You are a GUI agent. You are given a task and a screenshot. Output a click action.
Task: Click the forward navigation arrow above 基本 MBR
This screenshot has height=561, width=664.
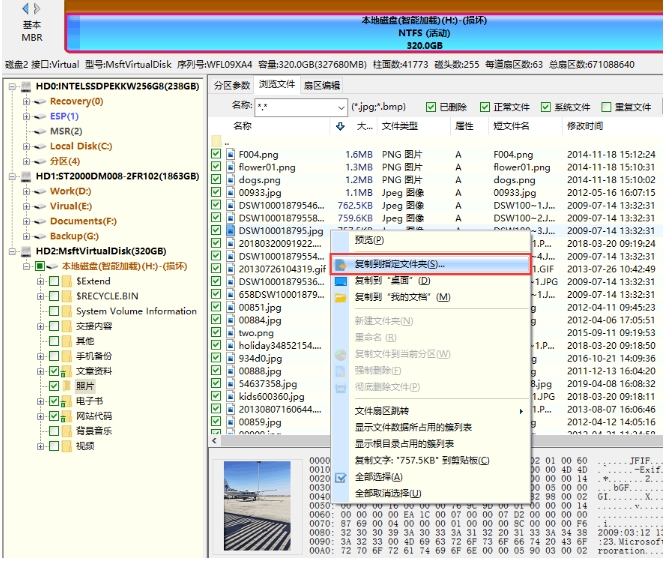point(38,8)
